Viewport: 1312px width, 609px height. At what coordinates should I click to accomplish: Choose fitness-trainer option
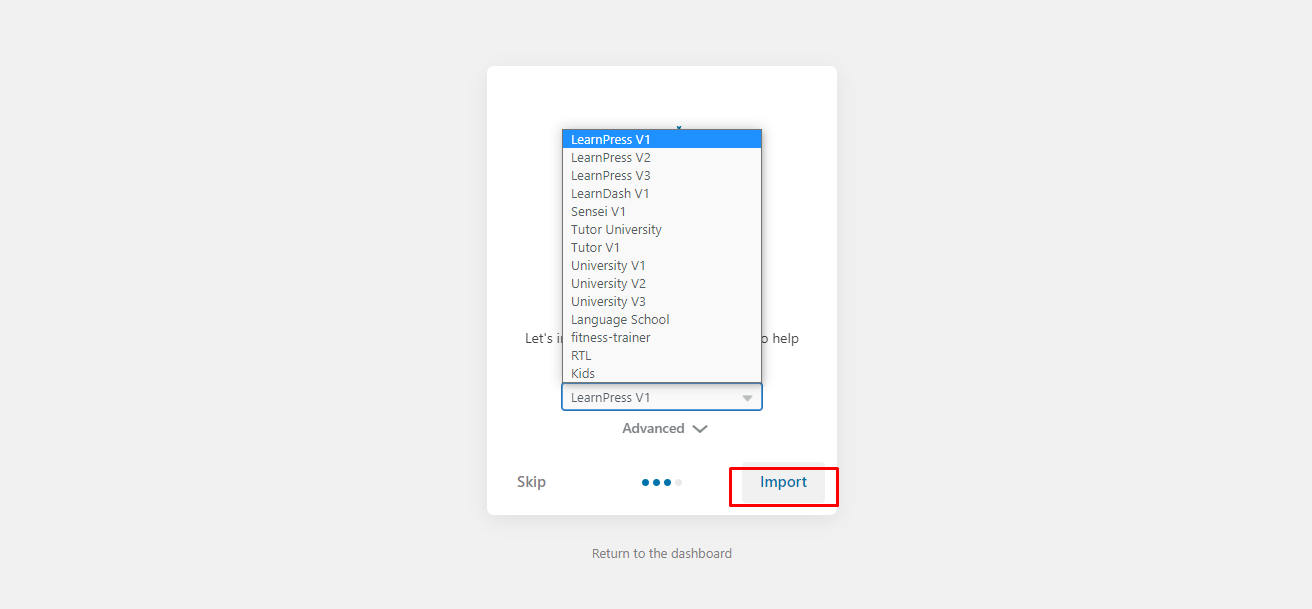[x=661, y=338]
